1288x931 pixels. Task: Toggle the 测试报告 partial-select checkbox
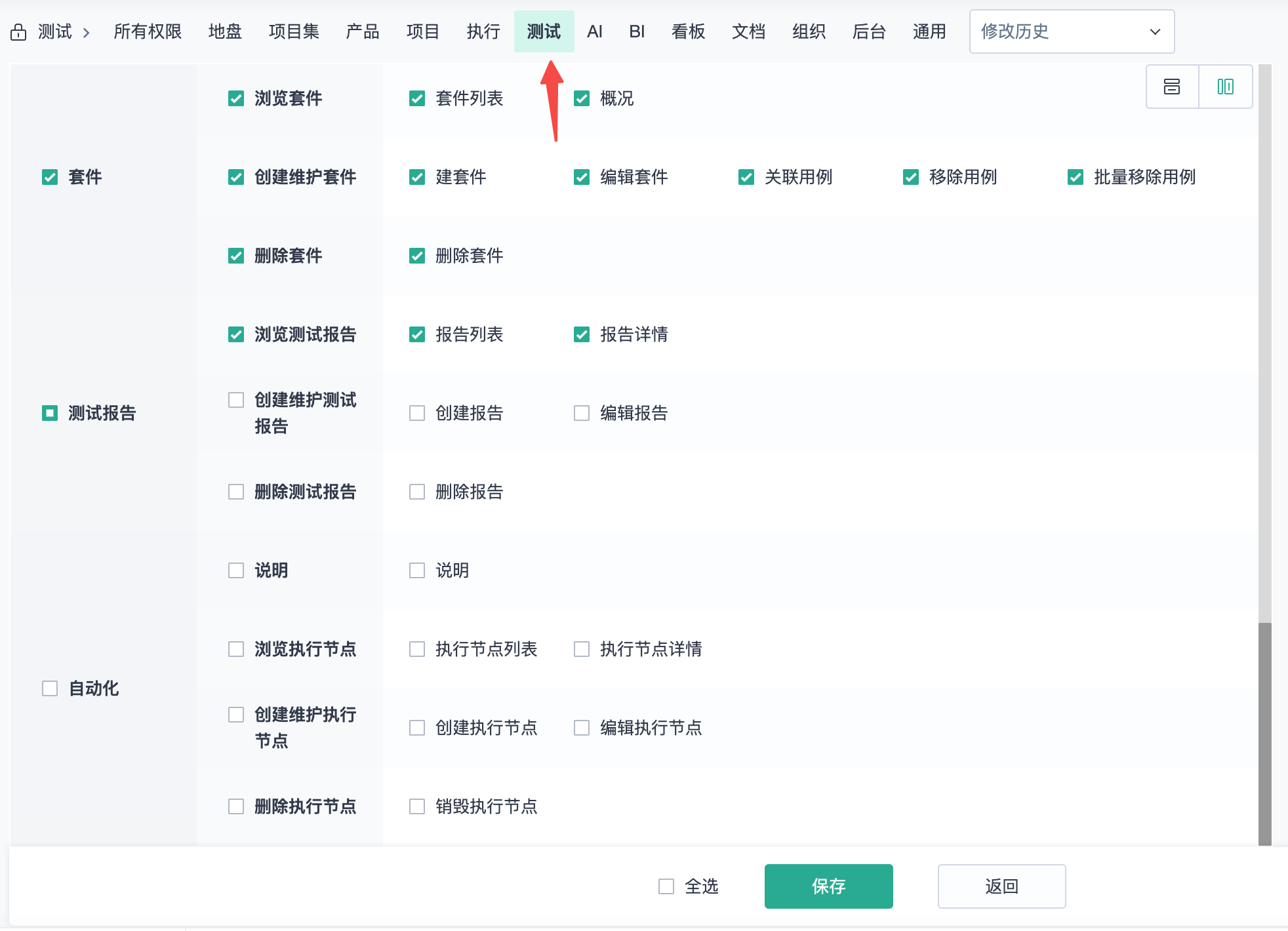click(x=50, y=413)
